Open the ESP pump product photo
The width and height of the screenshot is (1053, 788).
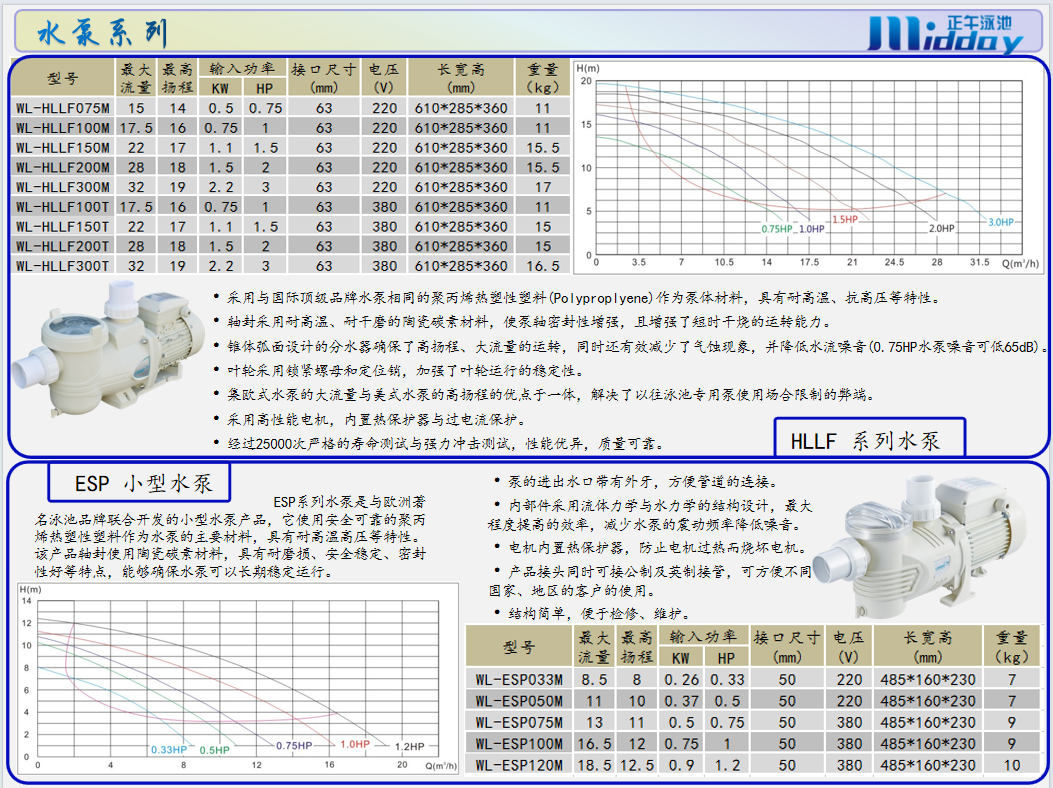pos(921,545)
